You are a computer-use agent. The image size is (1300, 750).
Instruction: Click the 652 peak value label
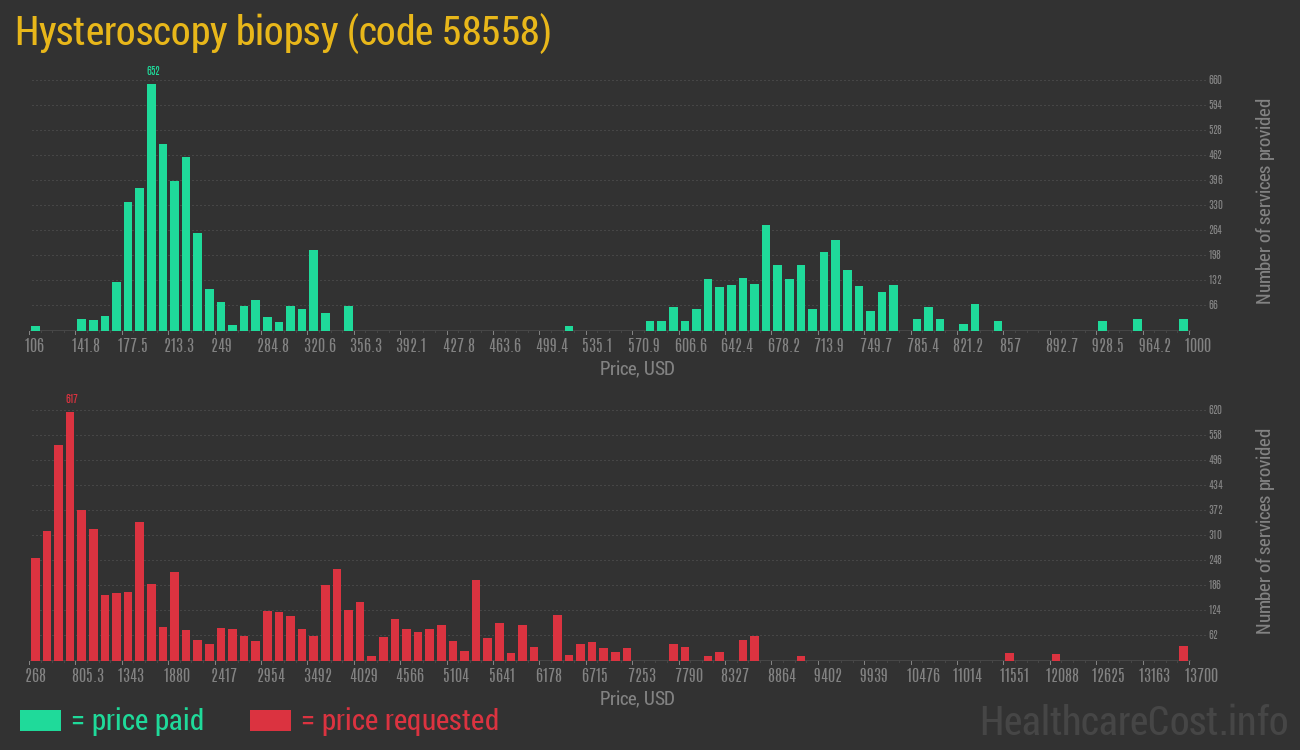click(x=153, y=71)
